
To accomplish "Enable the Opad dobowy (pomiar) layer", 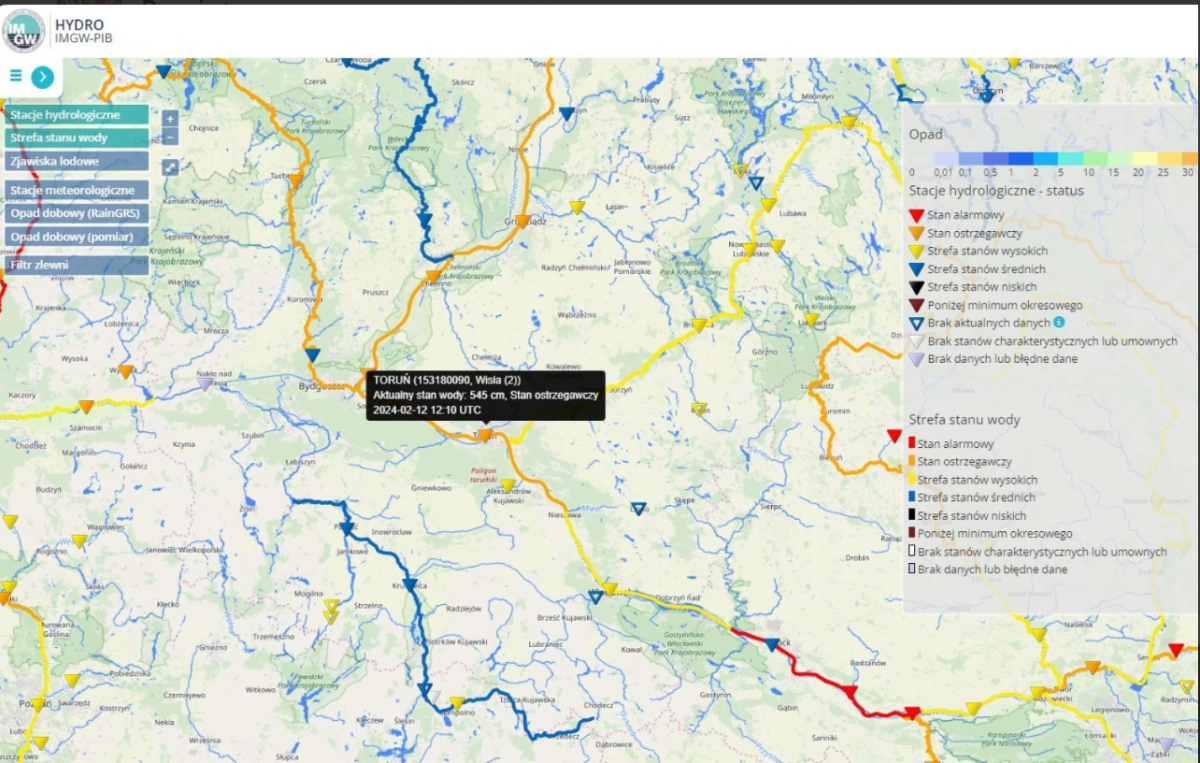I will [x=77, y=236].
